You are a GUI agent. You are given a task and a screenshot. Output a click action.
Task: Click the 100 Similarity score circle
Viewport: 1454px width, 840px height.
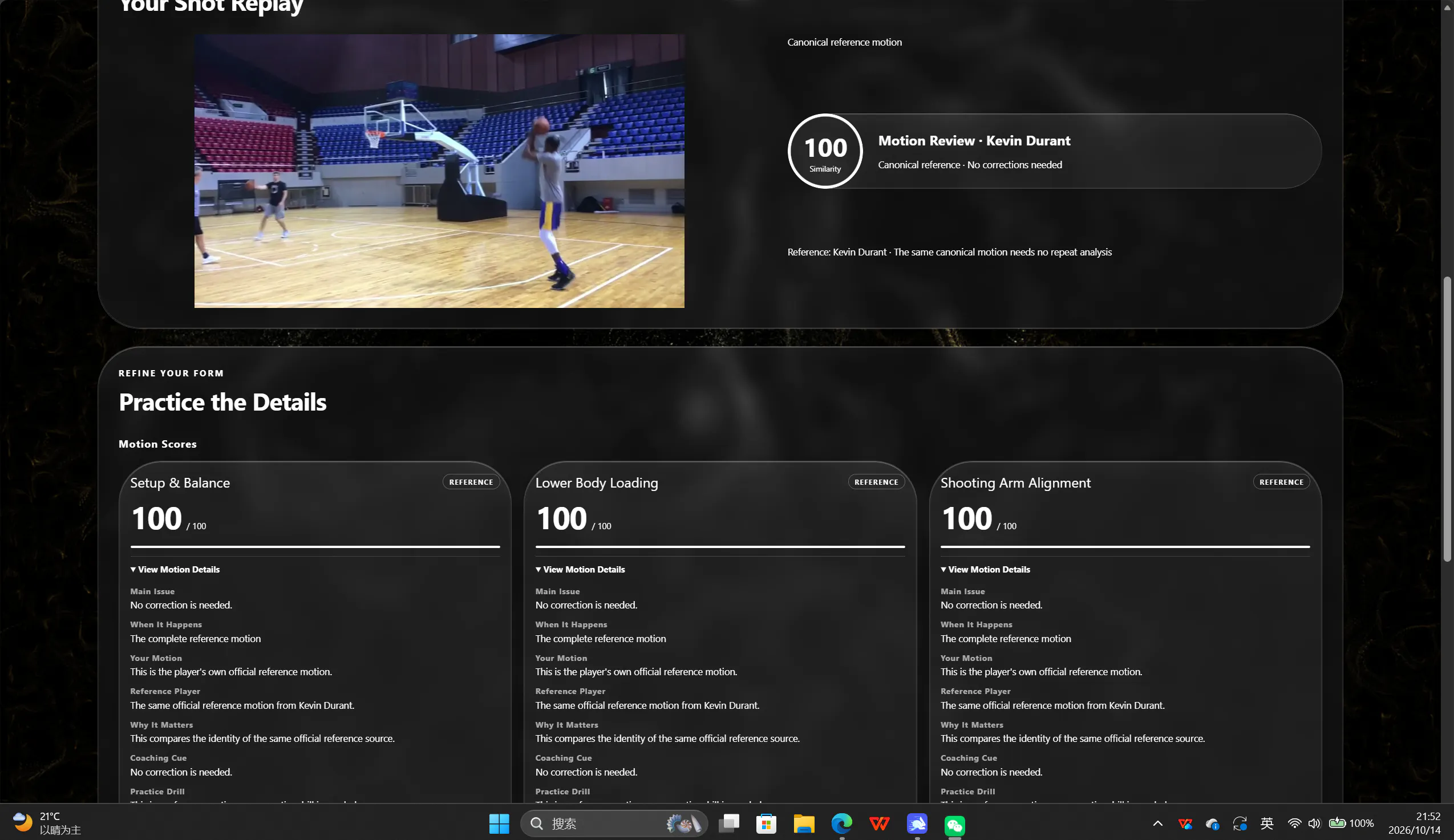point(825,151)
